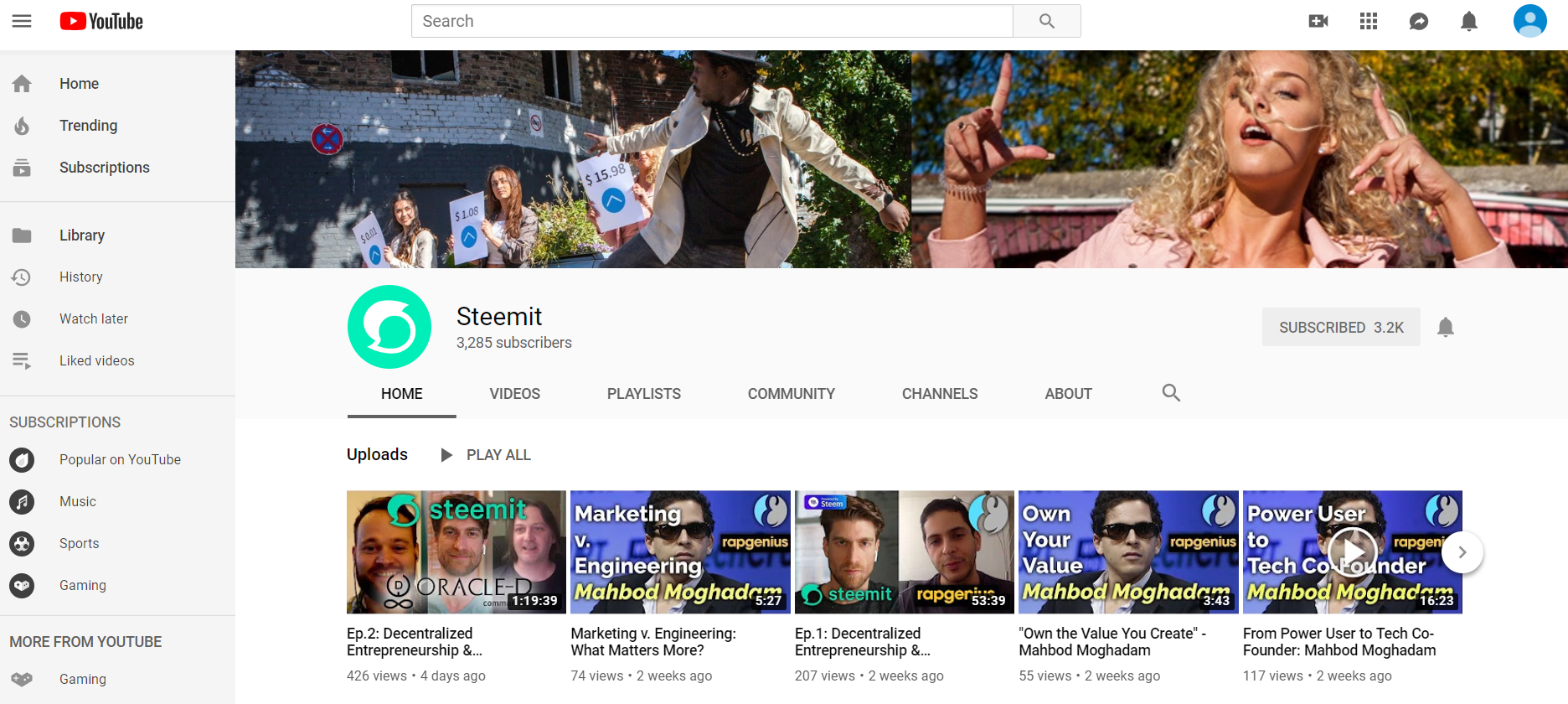Image resolution: width=1568 pixels, height=704 pixels.
Task: Click the Subscriptions sidebar label
Action: pyautogui.click(x=105, y=168)
